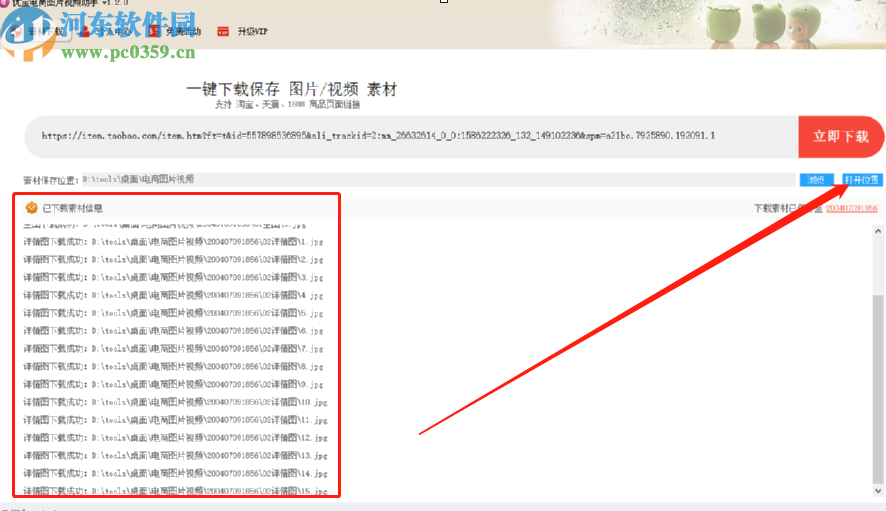The image size is (886, 511).
Task: Select log row ending 02详情图\5.jpg
Action: [x=173, y=313]
